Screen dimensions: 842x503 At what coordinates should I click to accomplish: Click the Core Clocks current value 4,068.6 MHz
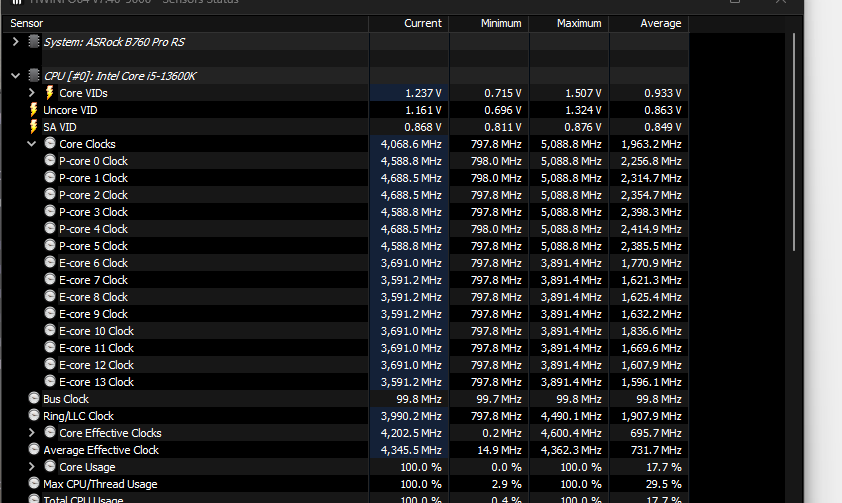[411, 144]
